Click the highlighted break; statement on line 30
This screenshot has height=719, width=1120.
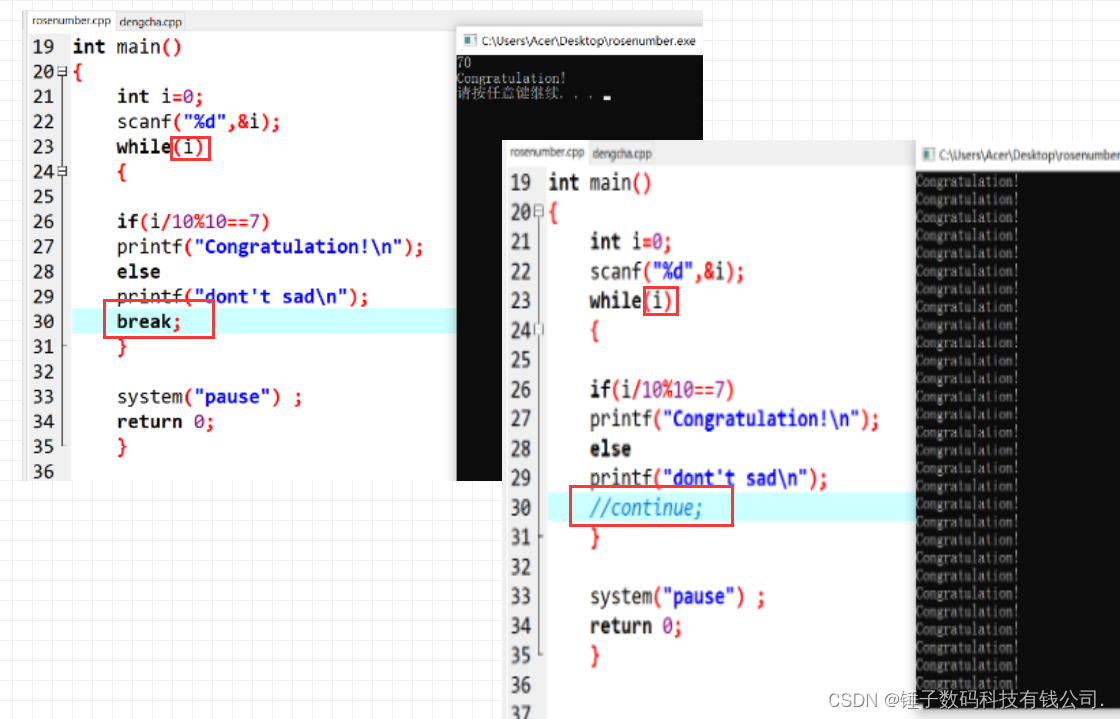click(148, 321)
